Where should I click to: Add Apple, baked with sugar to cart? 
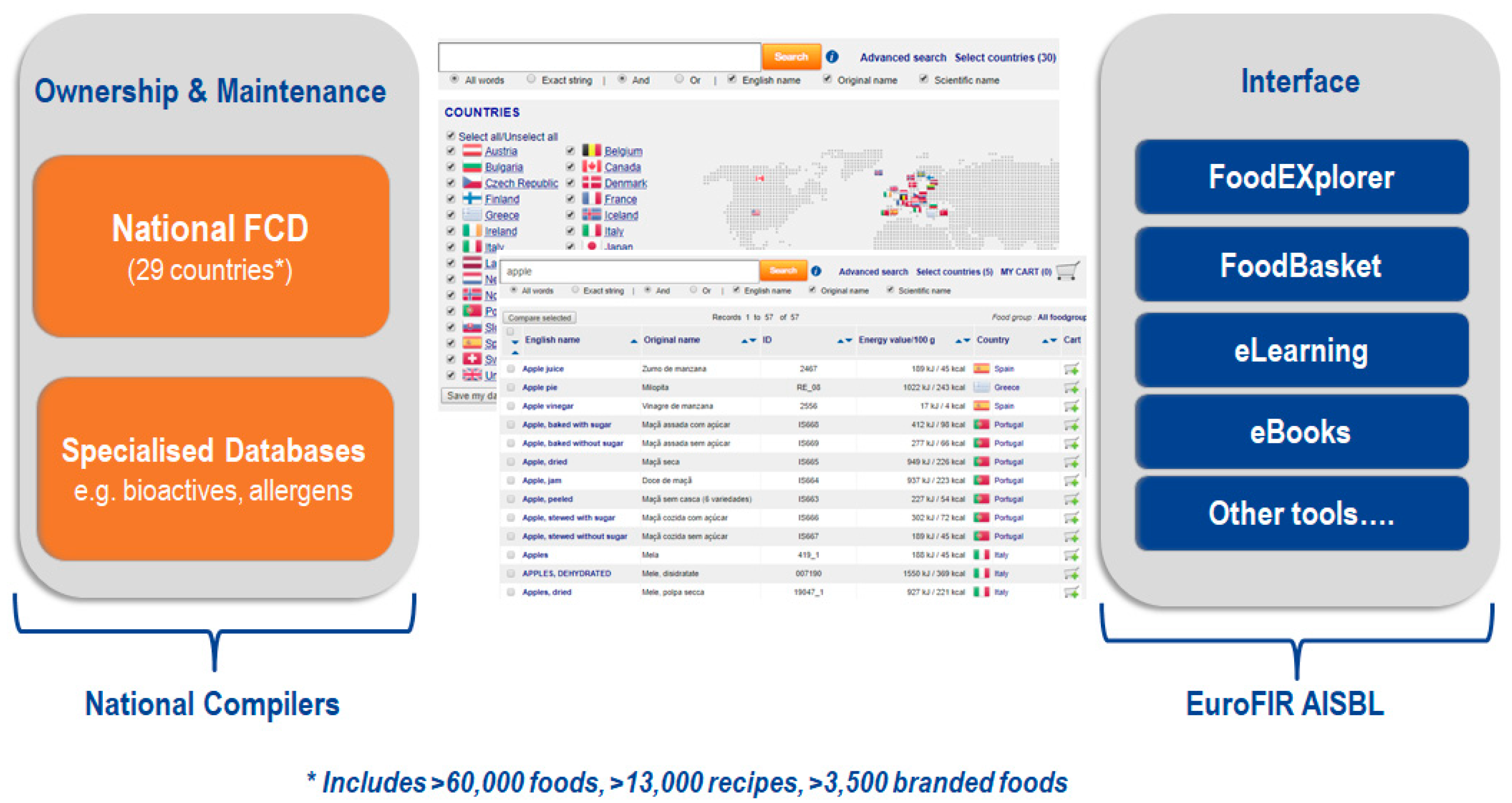tap(1071, 425)
